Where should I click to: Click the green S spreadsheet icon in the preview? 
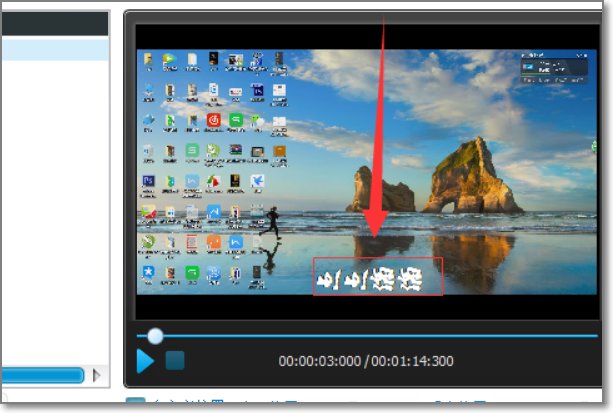coord(192,150)
